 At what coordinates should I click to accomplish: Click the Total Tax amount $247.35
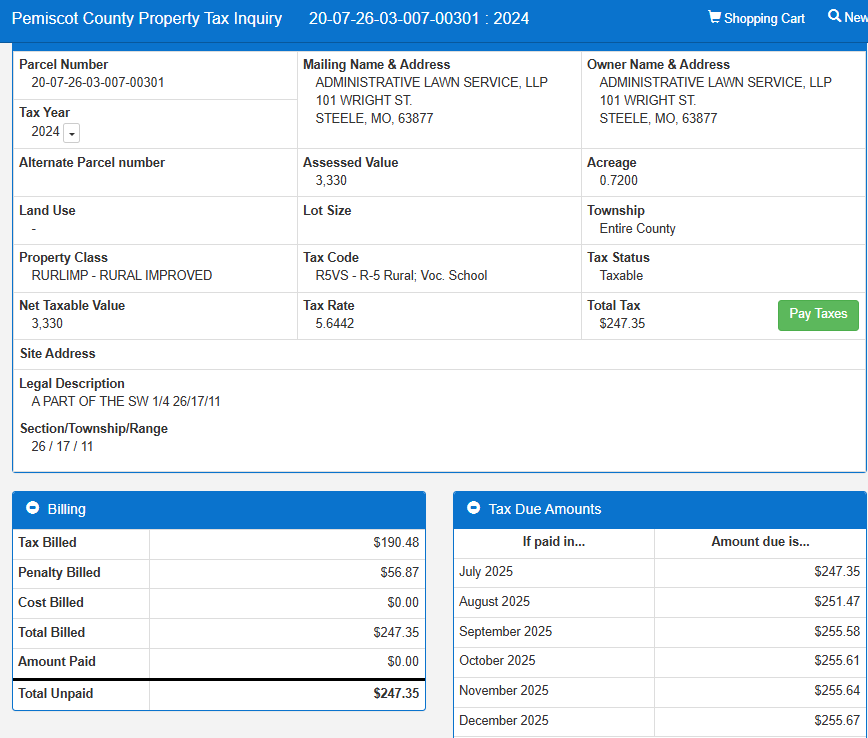(622, 324)
